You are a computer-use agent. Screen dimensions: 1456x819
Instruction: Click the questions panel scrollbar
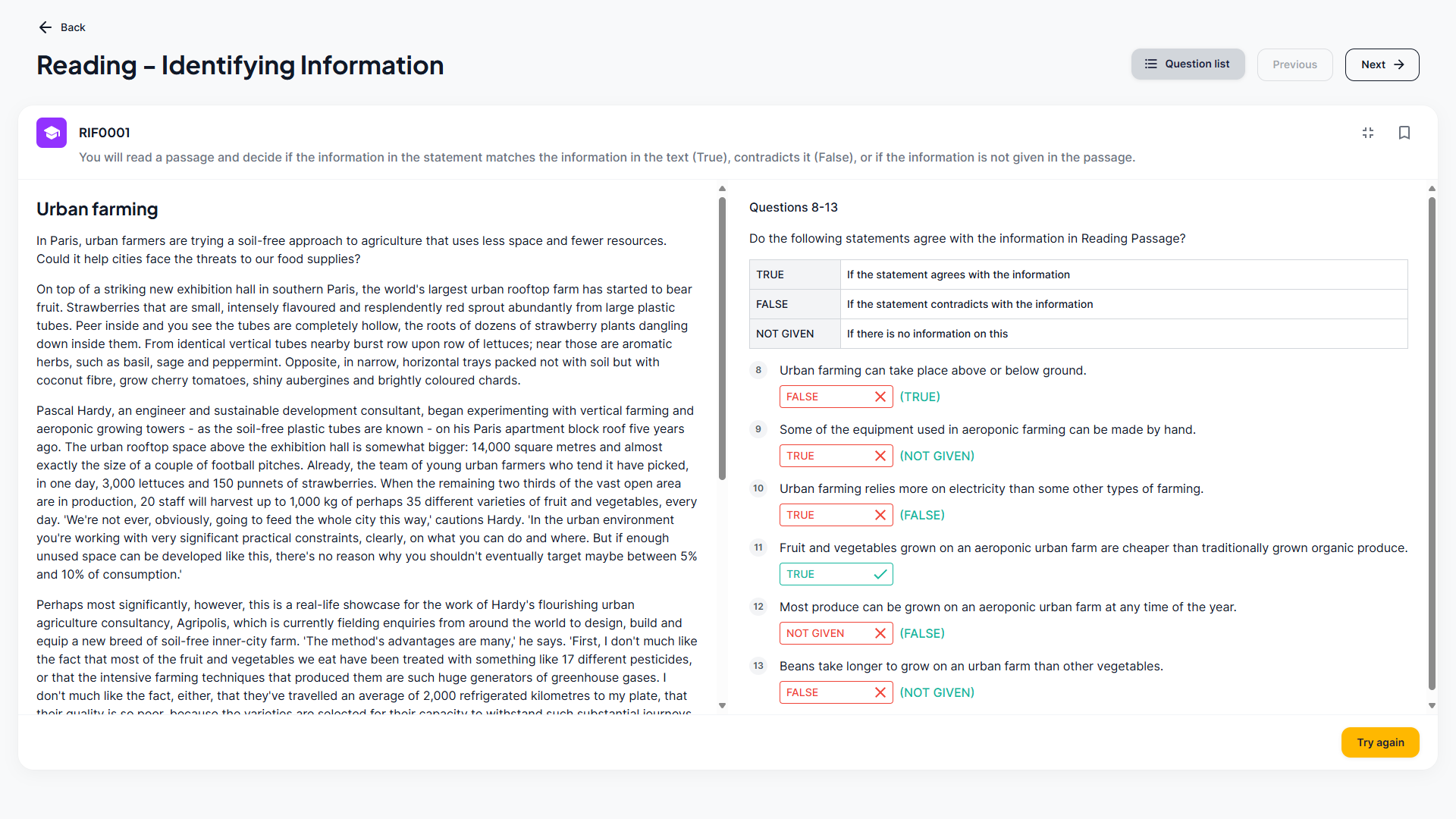[1432, 444]
